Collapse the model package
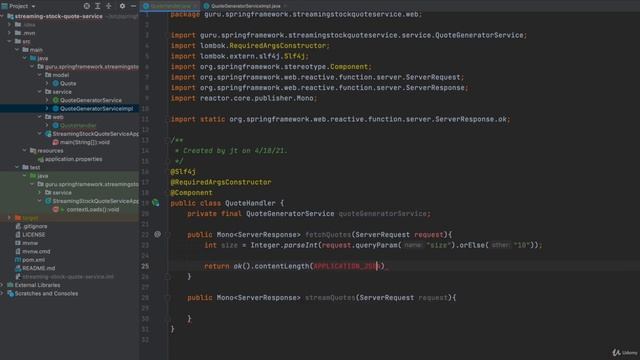This screenshot has width=640, height=360. point(40,75)
